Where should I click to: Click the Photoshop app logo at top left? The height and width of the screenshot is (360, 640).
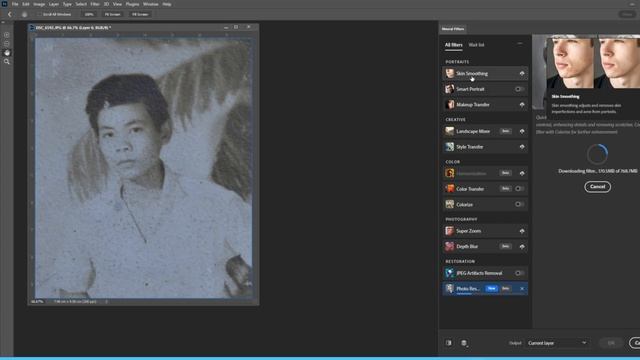[4, 4]
